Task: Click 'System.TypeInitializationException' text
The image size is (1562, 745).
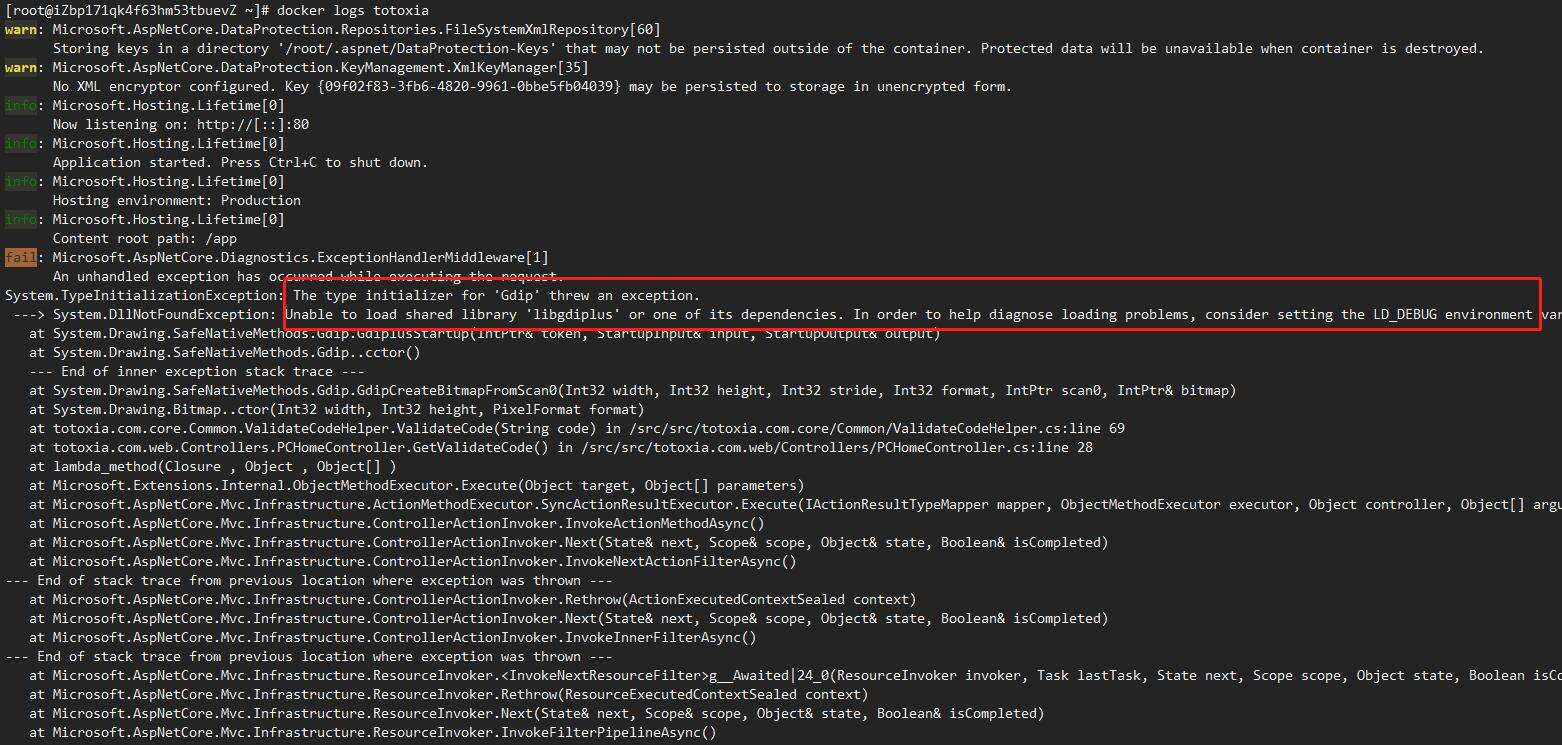Action: (x=140, y=295)
